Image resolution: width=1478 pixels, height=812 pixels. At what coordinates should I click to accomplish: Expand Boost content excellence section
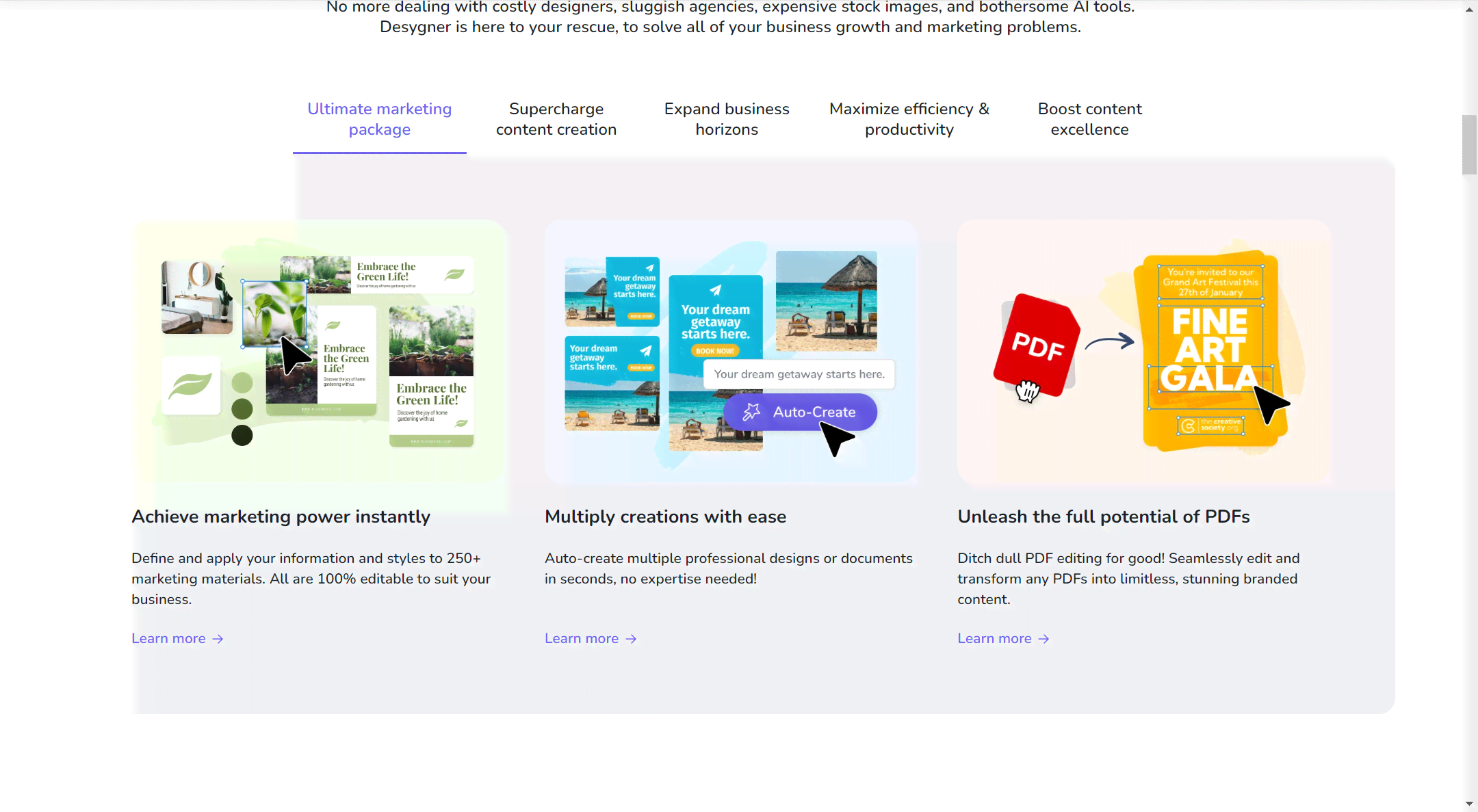[x=1090, y=118]
